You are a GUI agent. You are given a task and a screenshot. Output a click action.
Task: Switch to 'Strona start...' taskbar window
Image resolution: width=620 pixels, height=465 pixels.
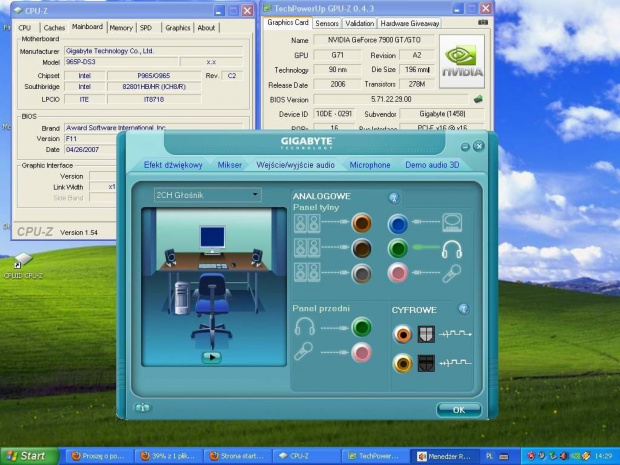[x=237, y=456]
